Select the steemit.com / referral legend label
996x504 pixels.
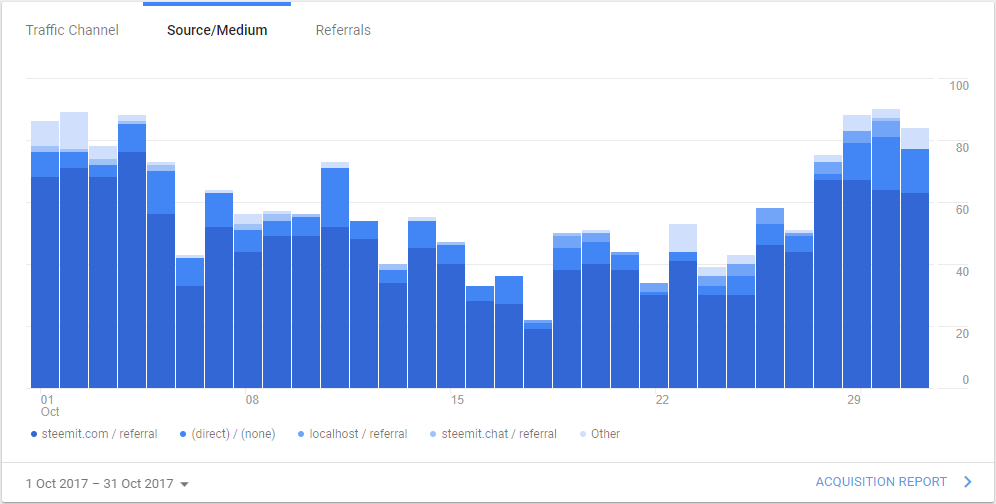(98, 434)
